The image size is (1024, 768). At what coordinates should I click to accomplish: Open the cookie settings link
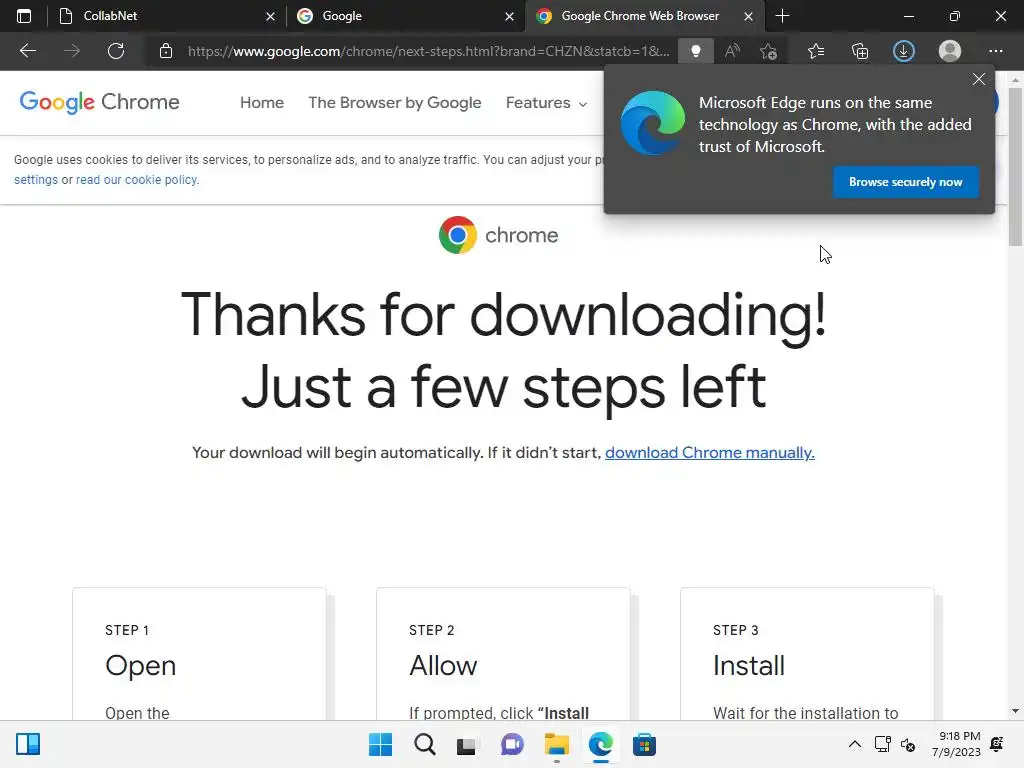tap(36, 180)
